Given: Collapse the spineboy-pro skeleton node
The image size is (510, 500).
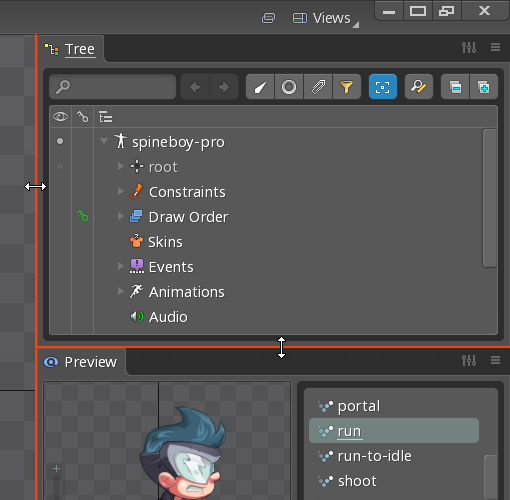Looking at the screenshot, I should click(104, 141).
